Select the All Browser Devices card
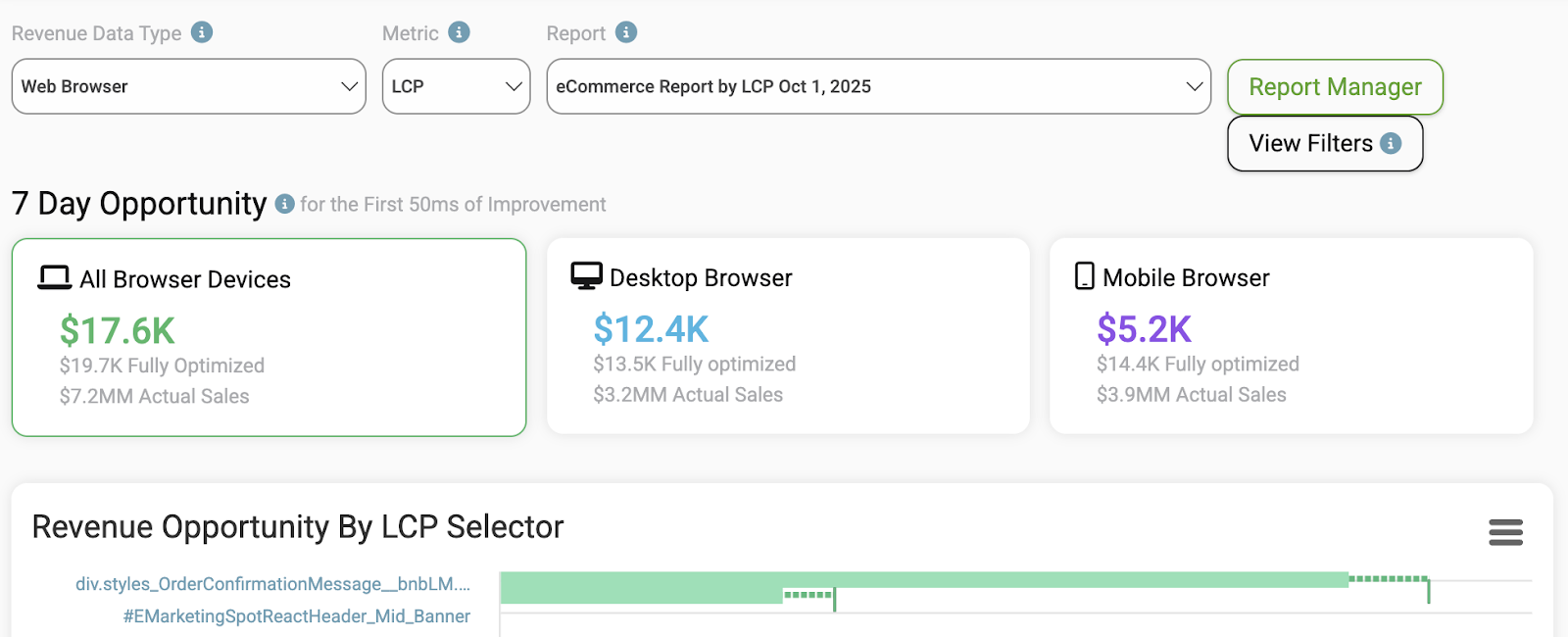This screenshot has height=637, width=1568. point(269,337)
